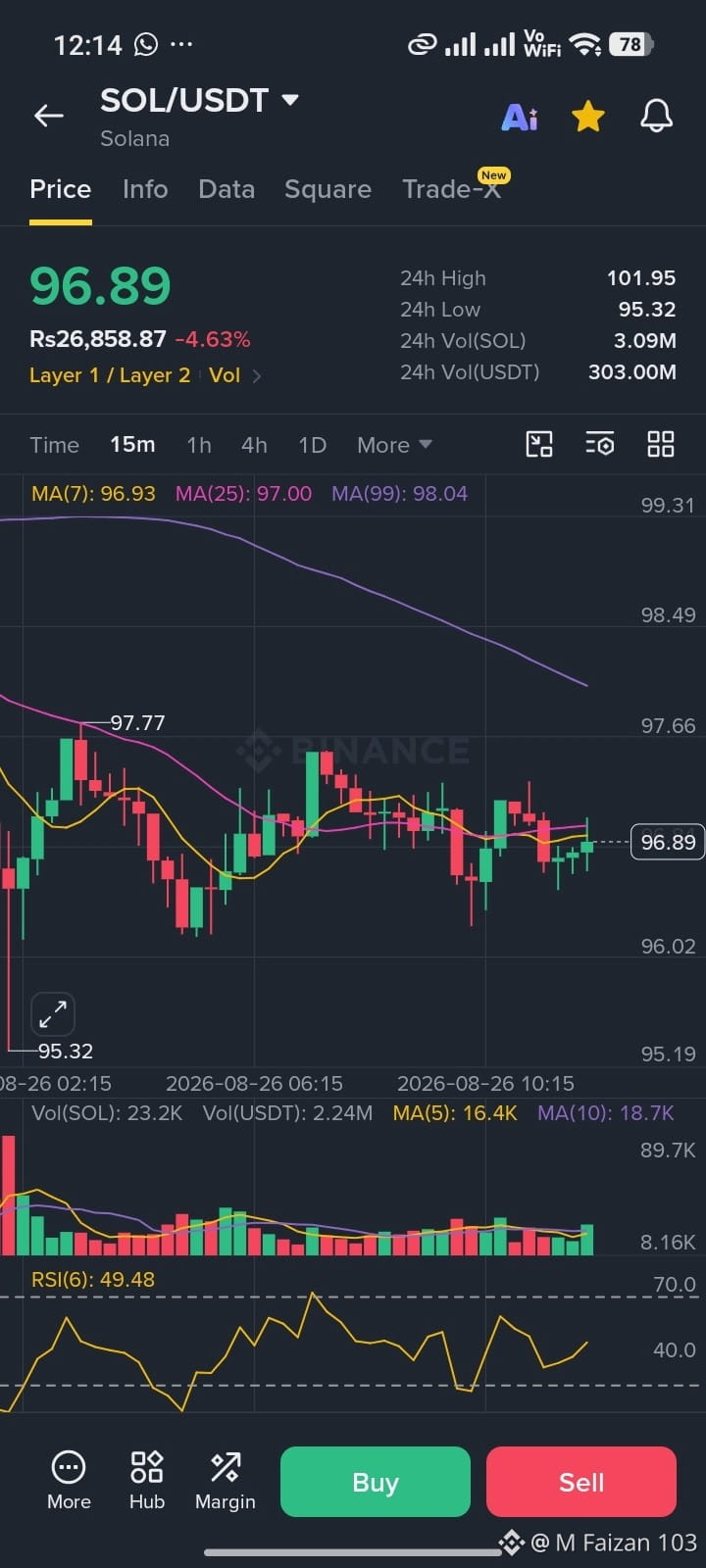Open the Vol tag link
The width and height of the screenshot is (706, 1568).
225,375
